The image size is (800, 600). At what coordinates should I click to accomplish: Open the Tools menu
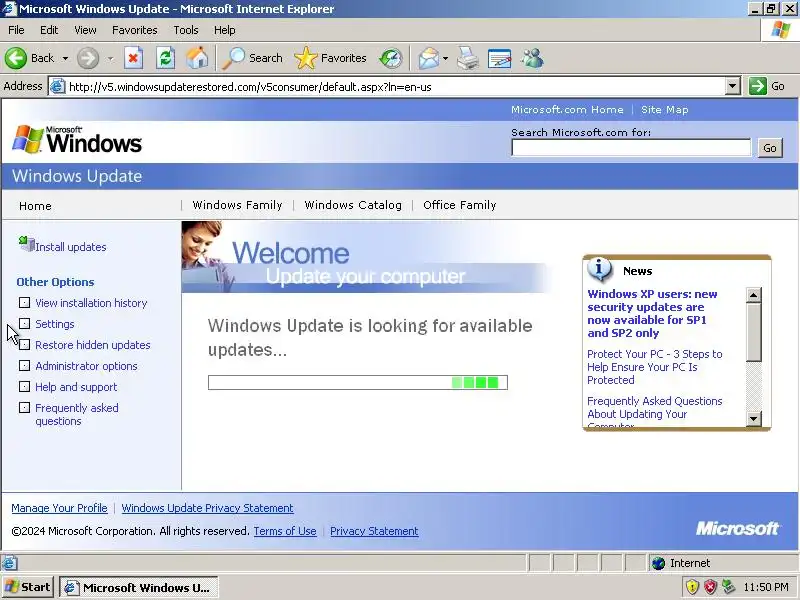[186, 30]
